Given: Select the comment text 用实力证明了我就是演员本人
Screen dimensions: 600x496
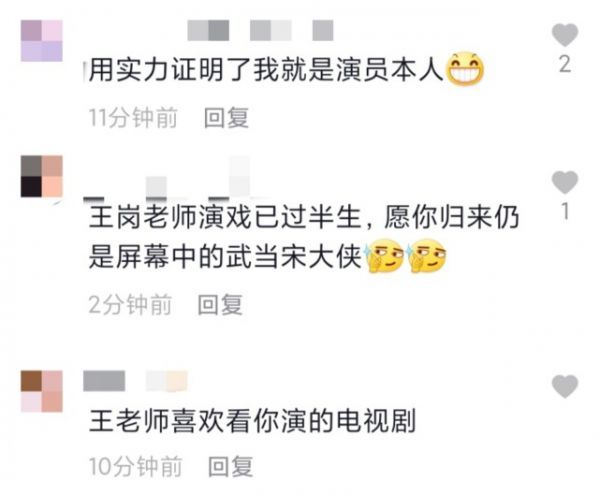Looking at the screenshot, I should pyautogui.click(x=266, y=70).
